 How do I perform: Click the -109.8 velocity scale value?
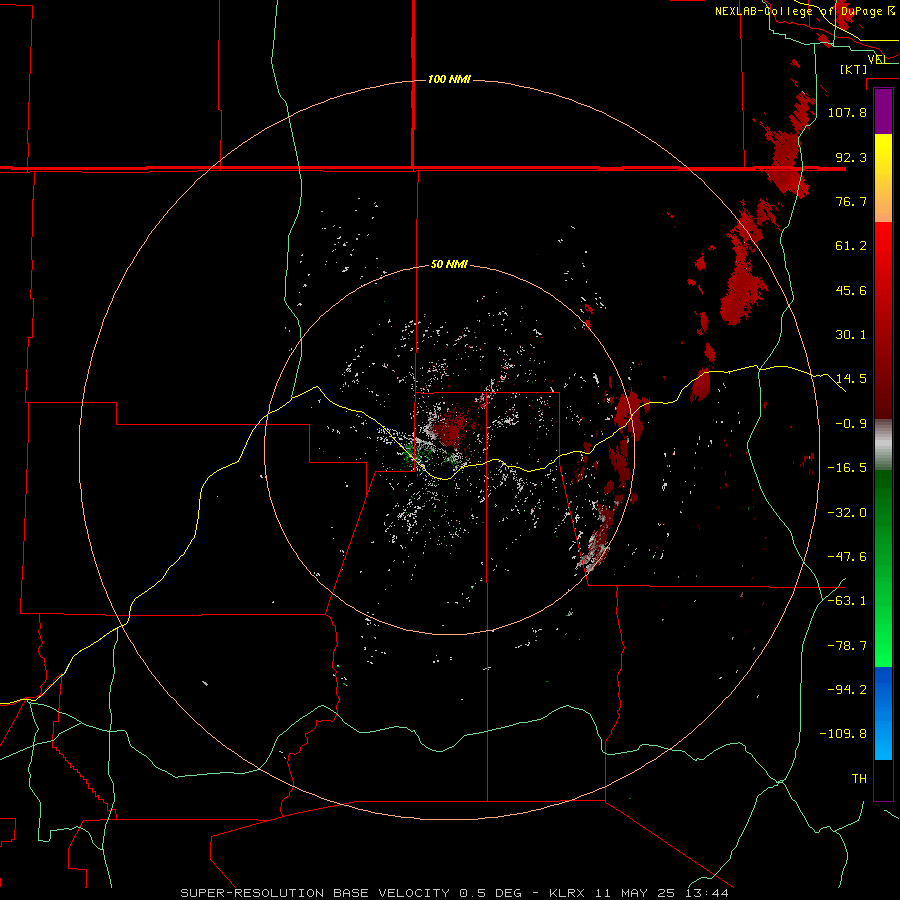click(843, 734)
